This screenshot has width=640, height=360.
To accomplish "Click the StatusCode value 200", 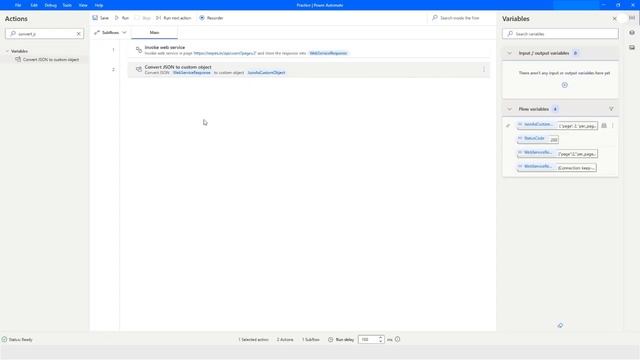I will 553,140.
